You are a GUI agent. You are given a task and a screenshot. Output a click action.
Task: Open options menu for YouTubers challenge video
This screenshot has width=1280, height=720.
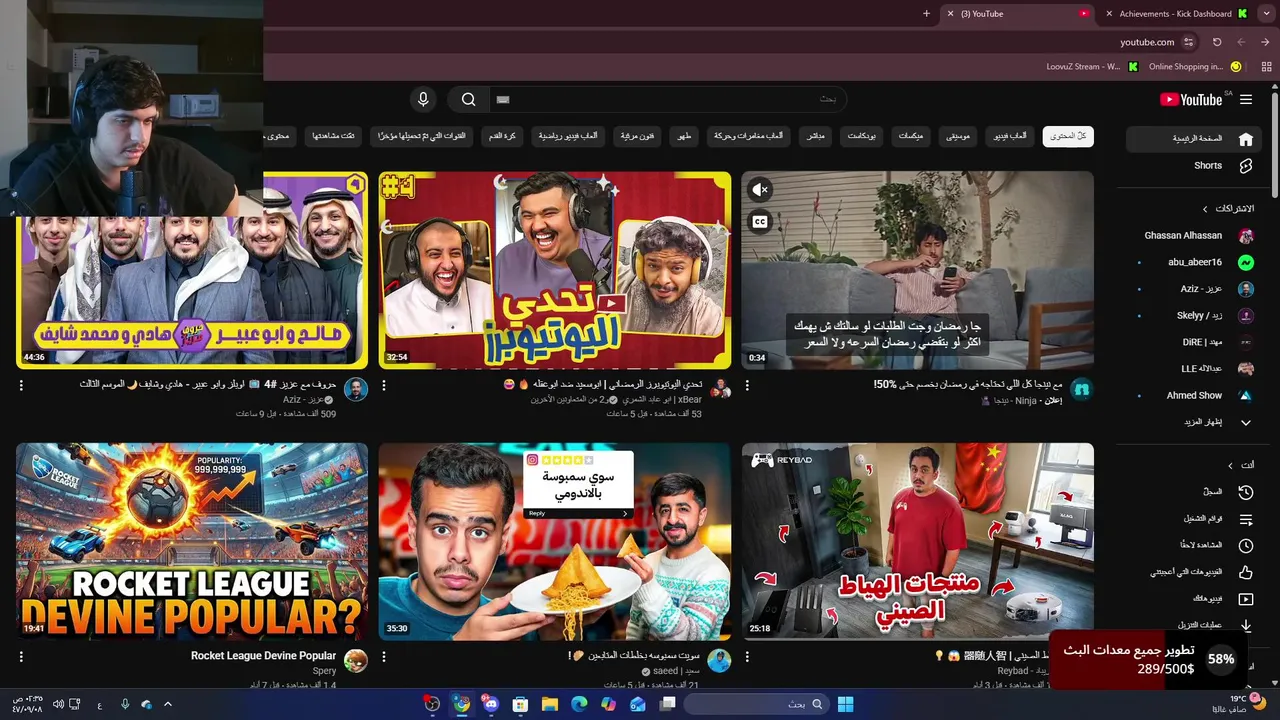coord(384,385)
